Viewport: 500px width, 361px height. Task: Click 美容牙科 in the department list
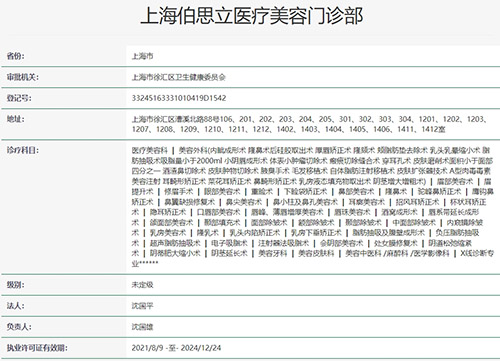tap(273, 253)
